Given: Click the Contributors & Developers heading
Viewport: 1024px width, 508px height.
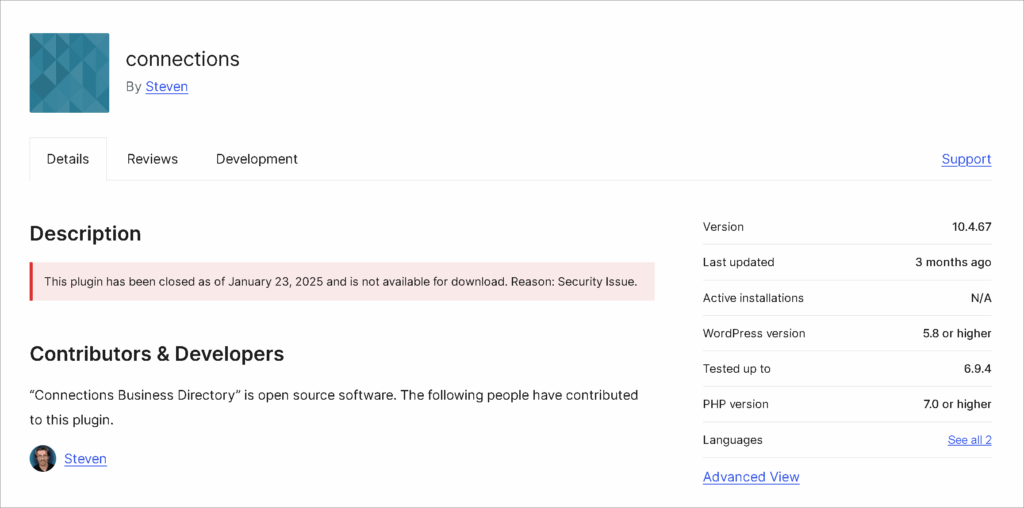Looking at the screenshot, I should tap(157, 354).
